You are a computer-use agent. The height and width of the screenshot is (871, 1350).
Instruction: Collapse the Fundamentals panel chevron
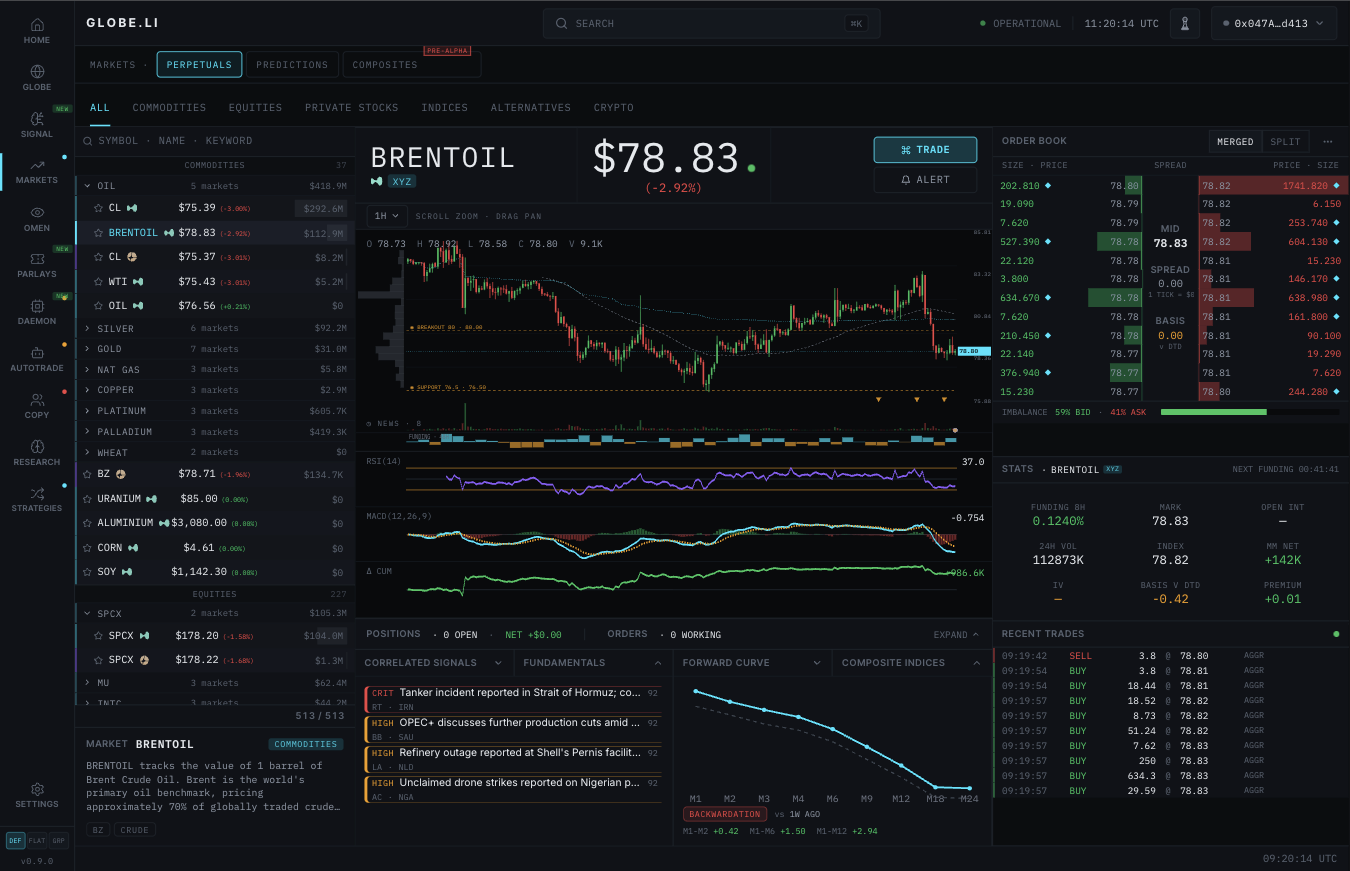pyautogui.click(x=657, y=663)
